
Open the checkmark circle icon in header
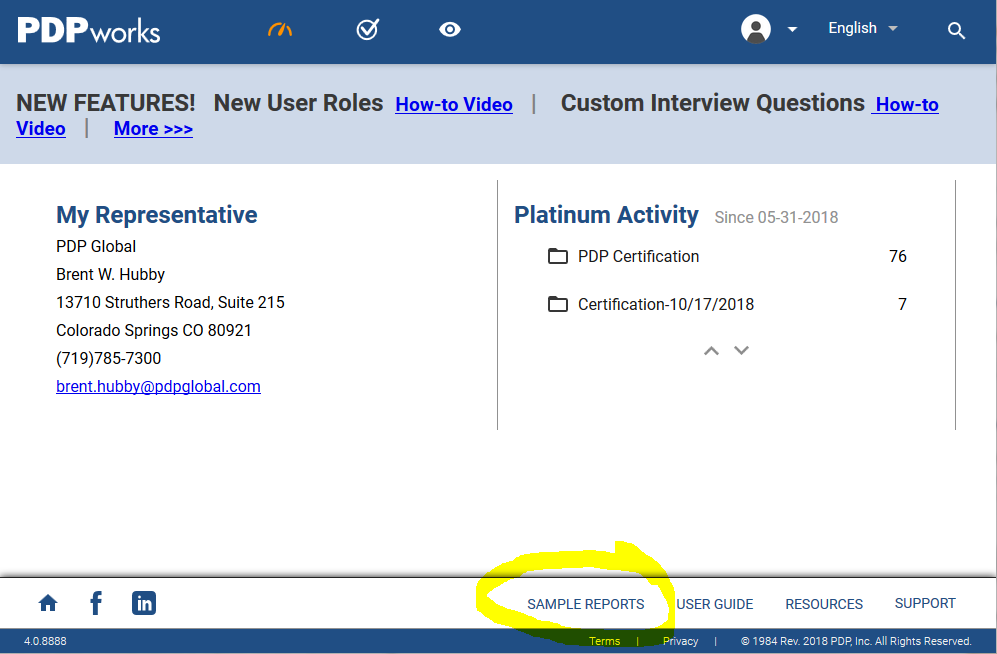coord(368,29)
